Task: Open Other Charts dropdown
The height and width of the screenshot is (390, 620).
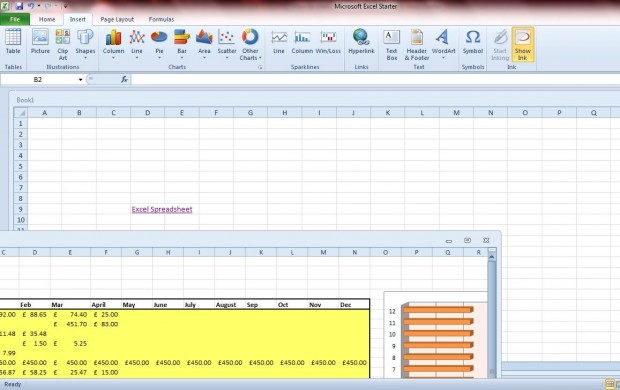Action: (x=250, y=45)
